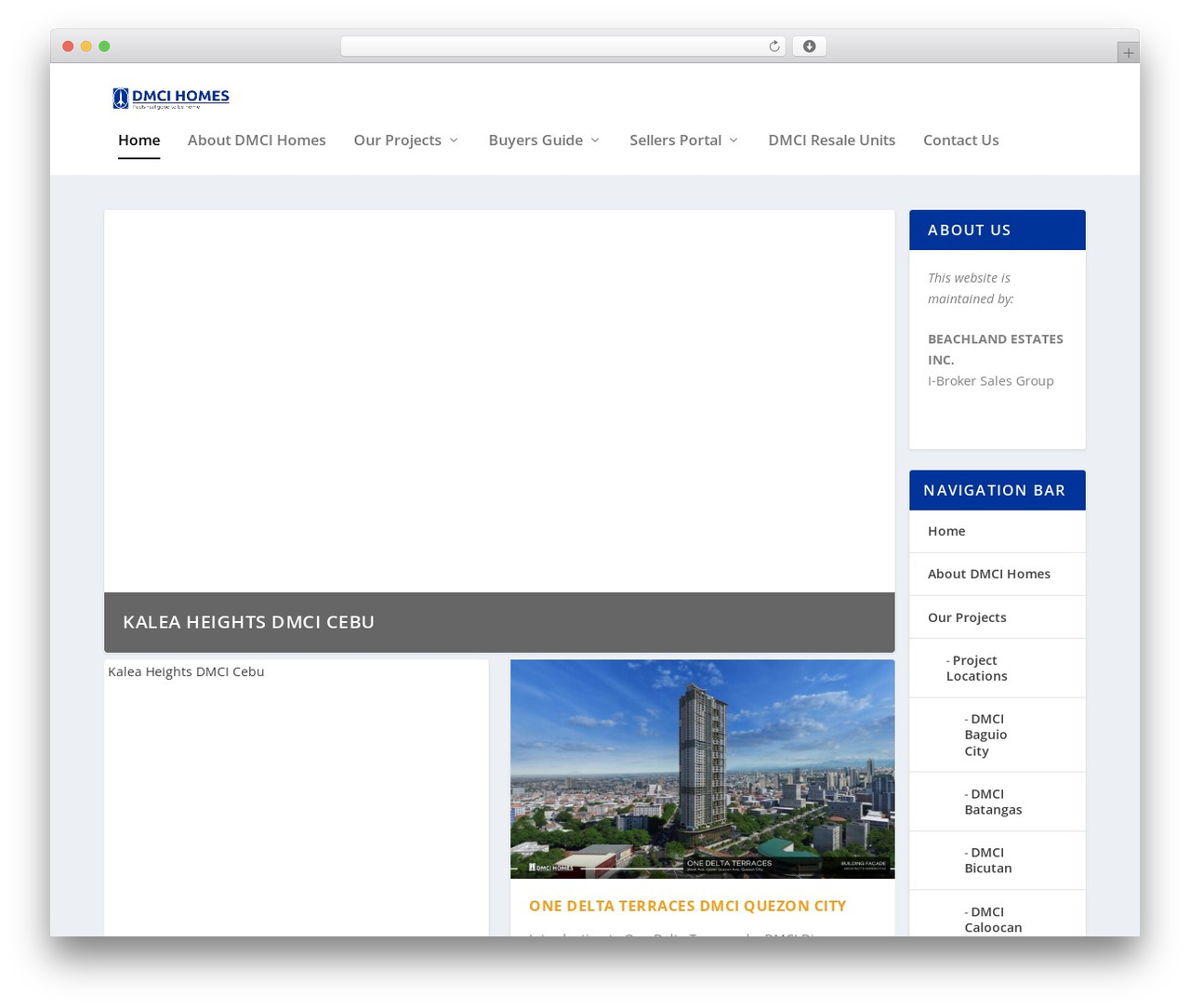Click the DMCI Homes logo

pyautogui.click(x=171, y=98)
